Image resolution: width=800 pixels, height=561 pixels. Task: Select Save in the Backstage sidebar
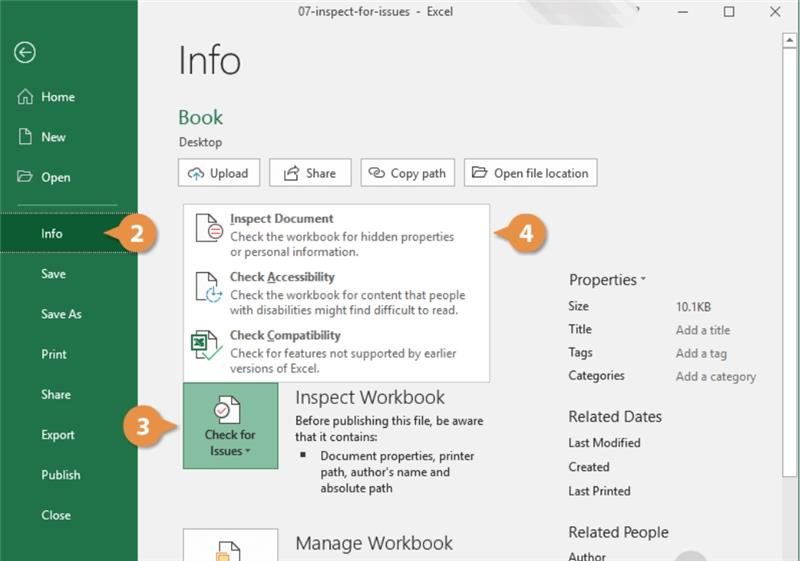tap(68, 274)
